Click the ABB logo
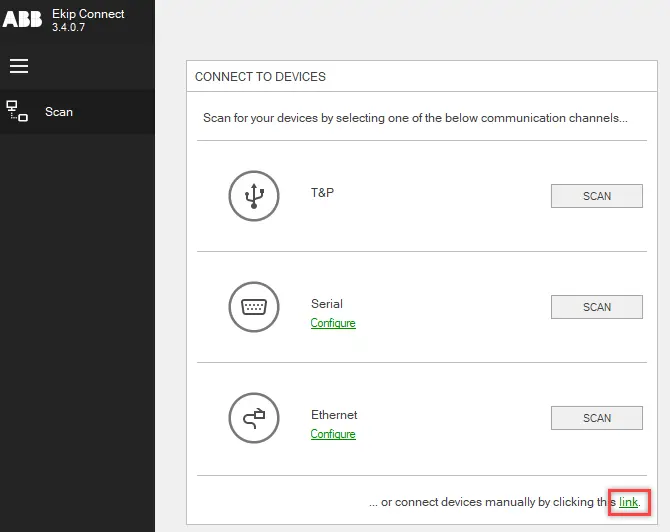The image size is (670, 532). pos(22,20)
